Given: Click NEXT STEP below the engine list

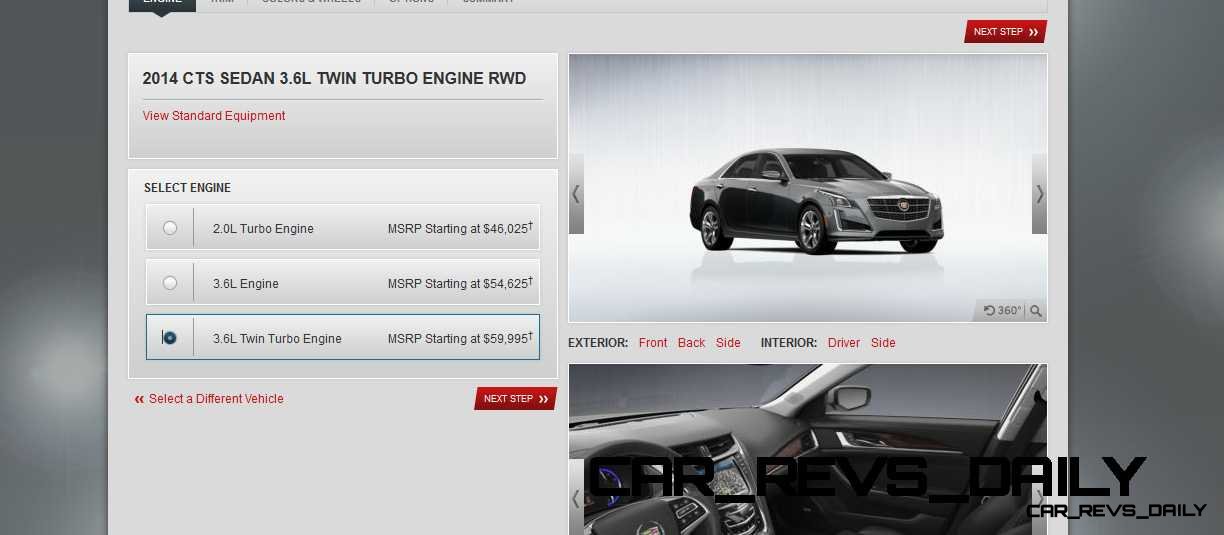Looking at the screenshot, I should coord(515,399).
